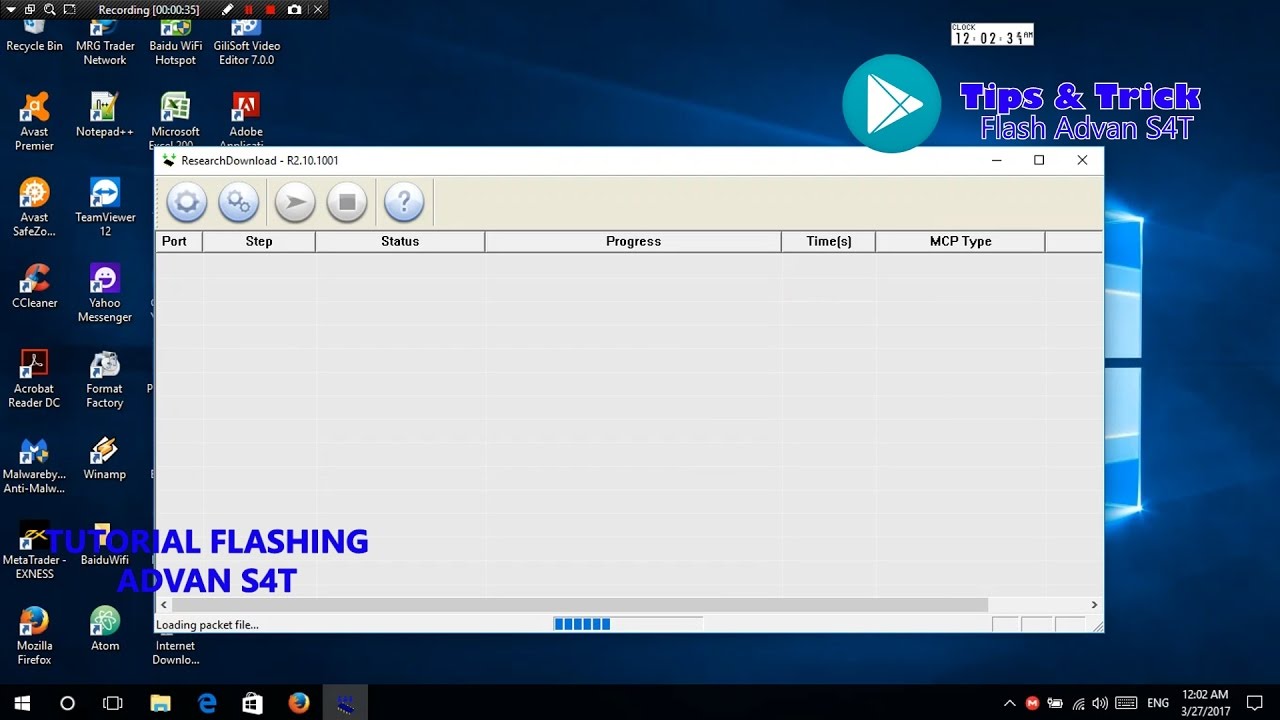Viewport: 1280px width, 720px height.
Task: Select the Microsoft Excel desktop icon
Action: point(175,122)
